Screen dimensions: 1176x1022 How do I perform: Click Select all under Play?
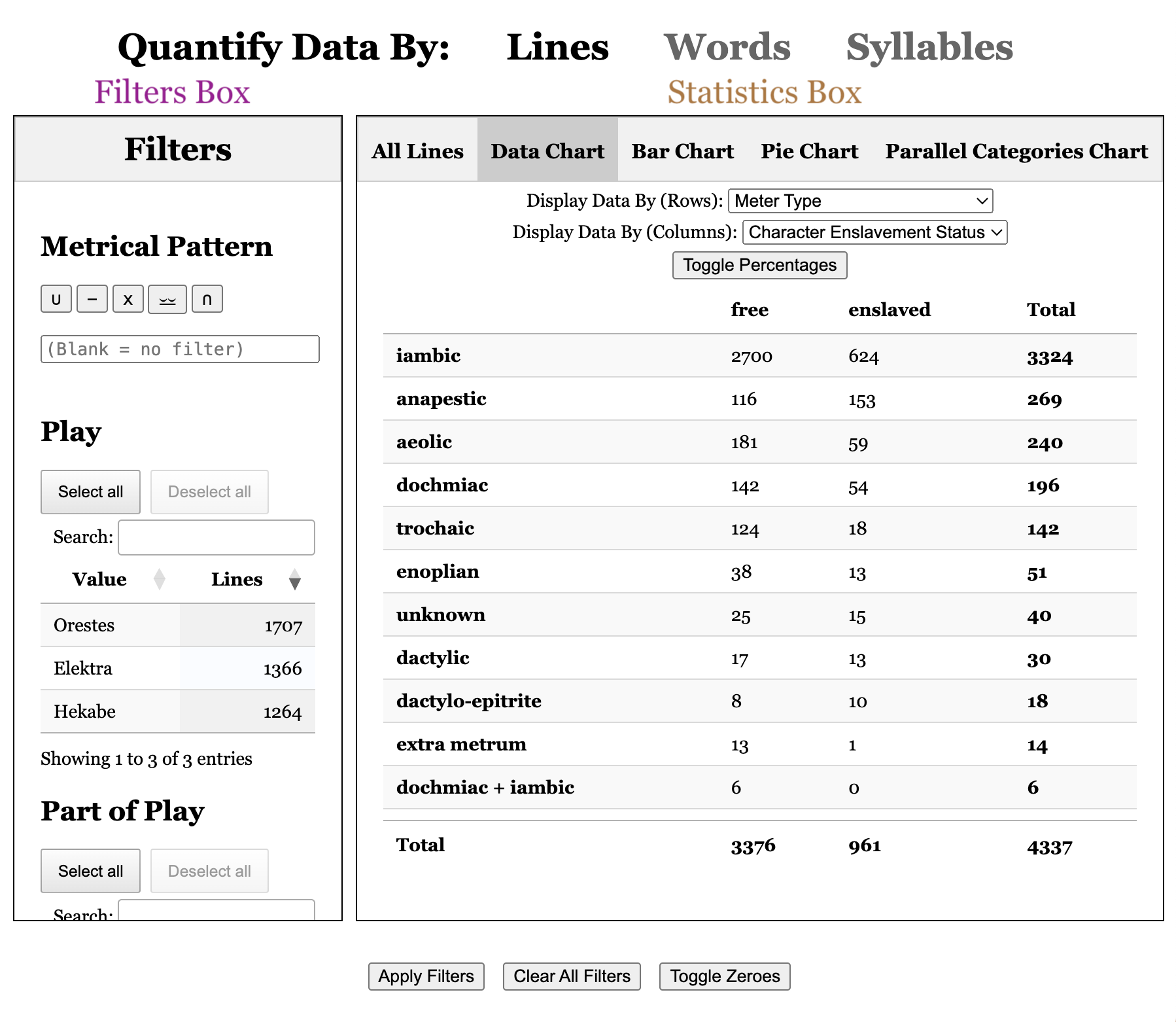[91, 492]
